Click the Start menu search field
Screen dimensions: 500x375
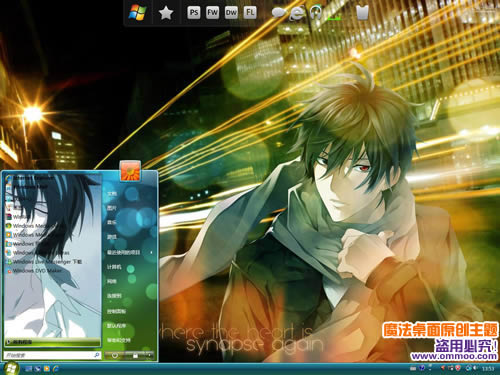click(52, 355)
